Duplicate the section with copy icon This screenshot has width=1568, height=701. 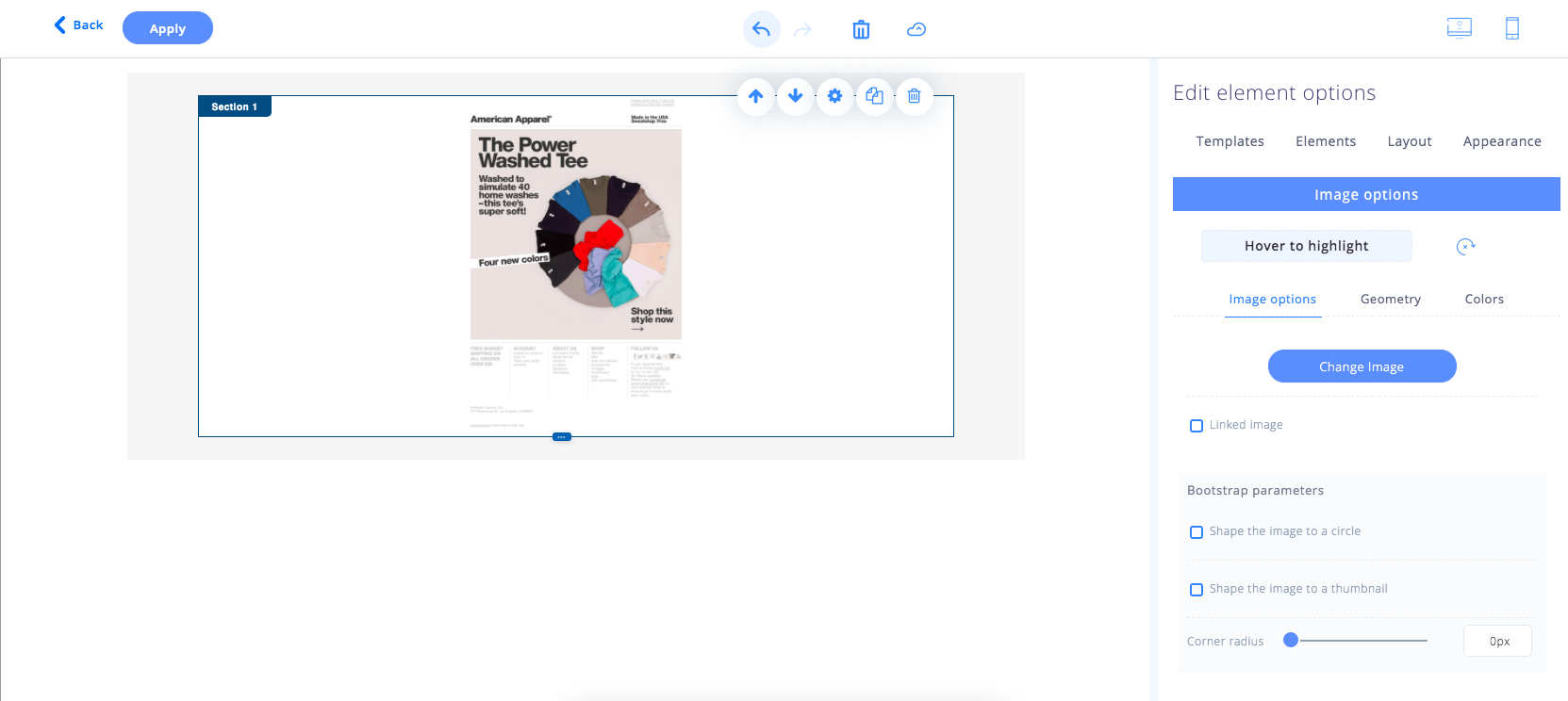coord(875,96)
